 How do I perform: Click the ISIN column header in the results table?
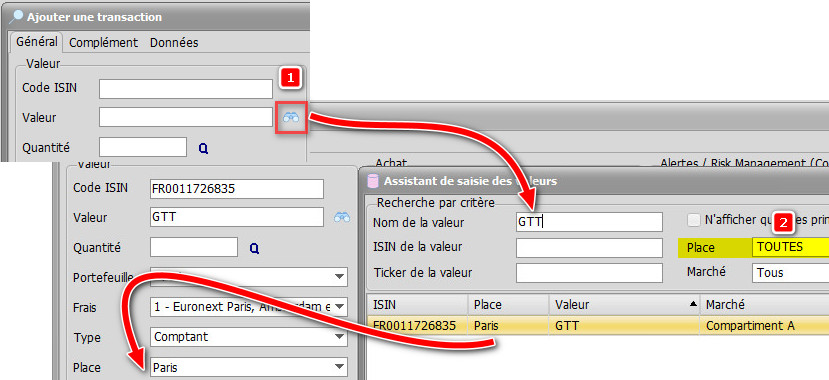(417, 304)
